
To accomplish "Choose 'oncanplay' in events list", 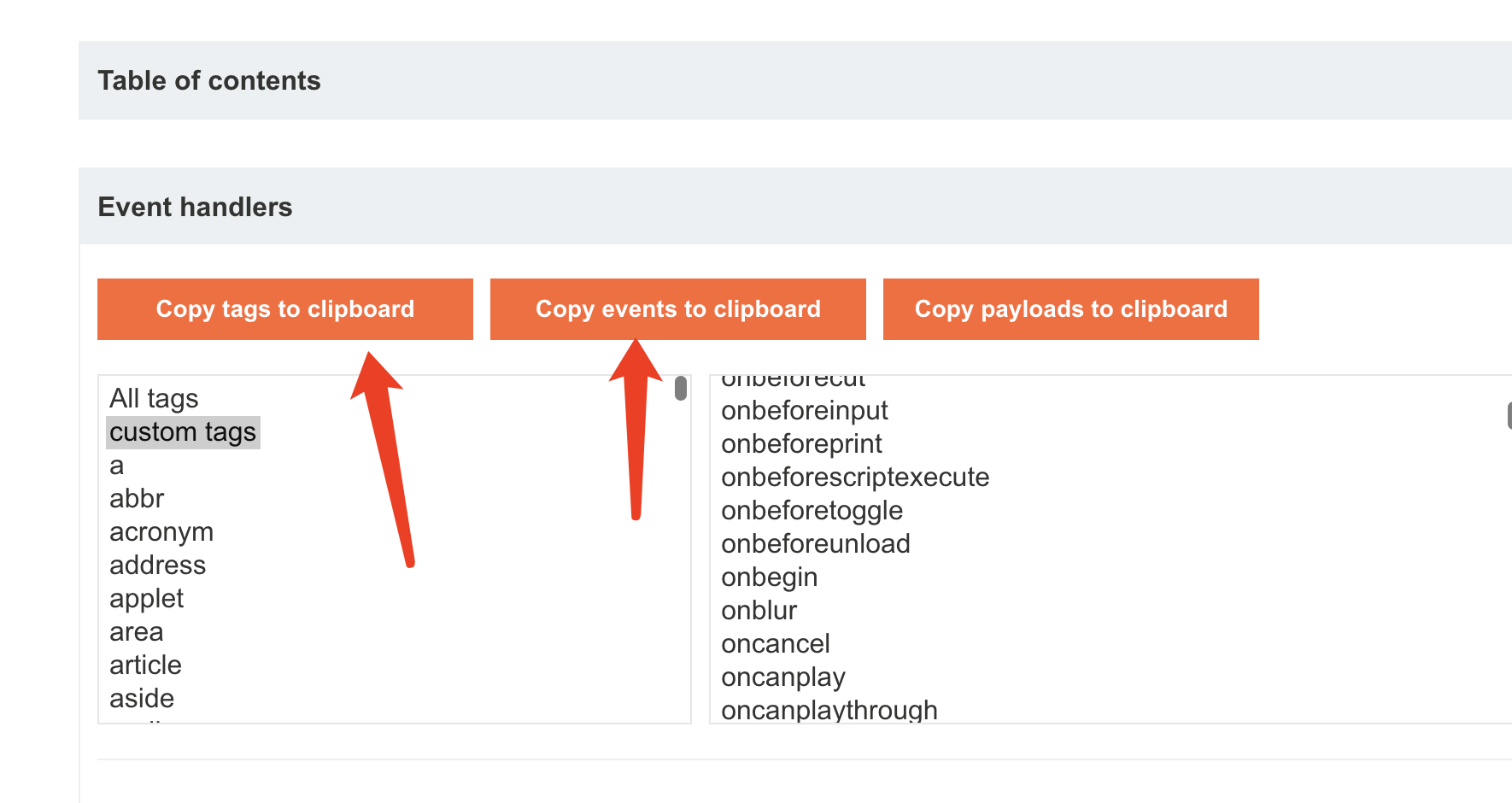I will pos(782,677).
